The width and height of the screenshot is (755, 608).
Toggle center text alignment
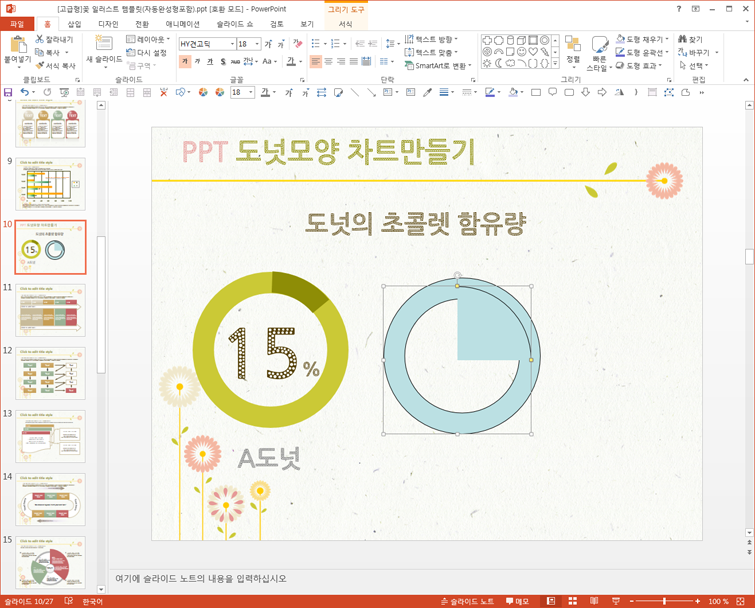tap(328, 61)
